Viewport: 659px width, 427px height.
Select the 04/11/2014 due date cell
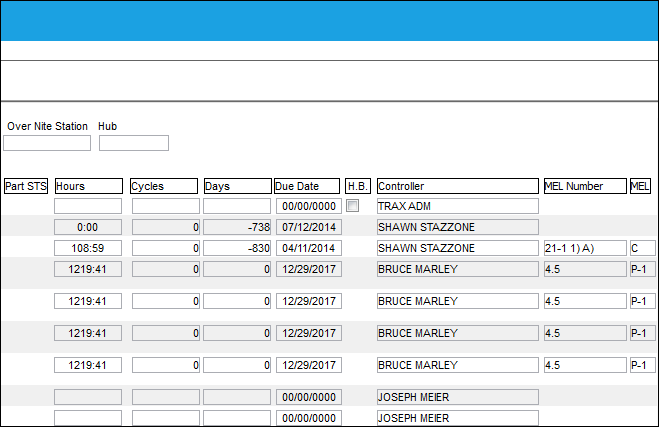click(x=309, y=248)
